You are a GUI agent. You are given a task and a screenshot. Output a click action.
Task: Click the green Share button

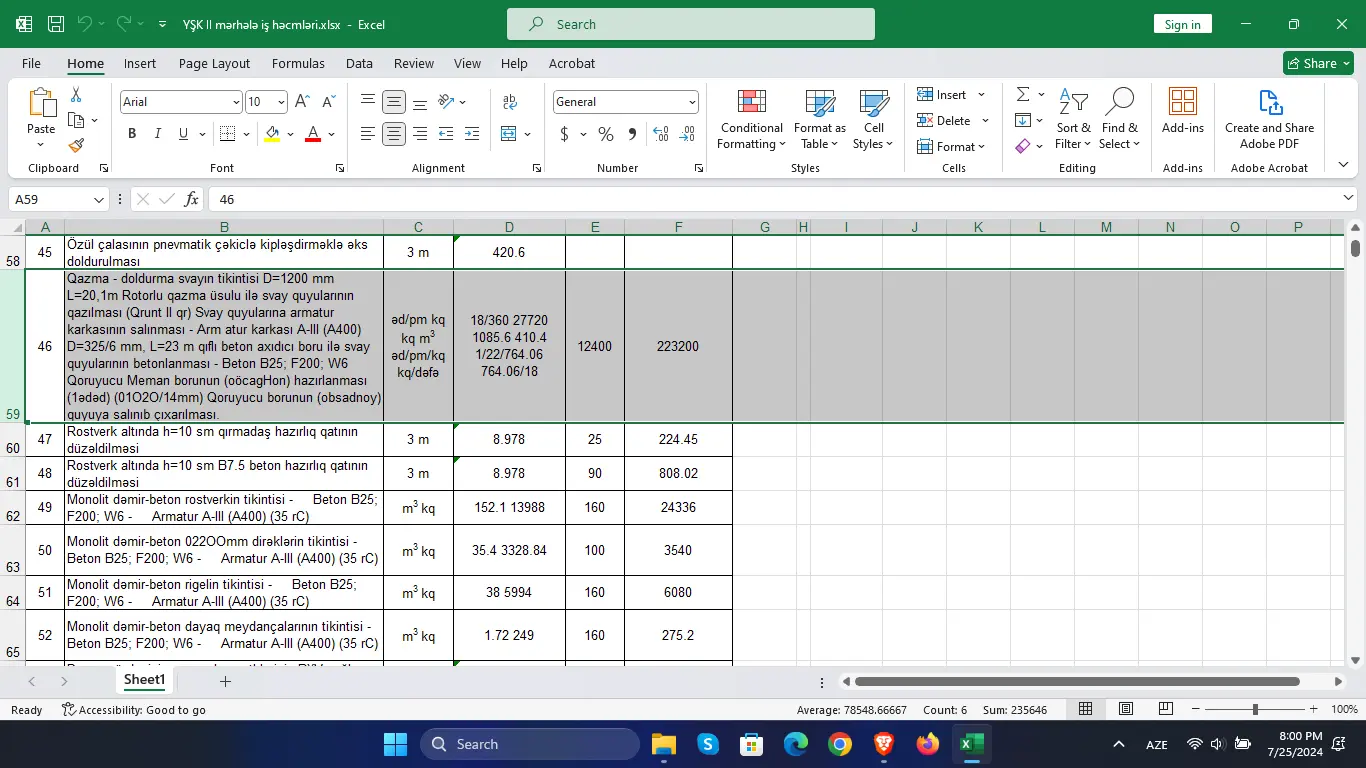(x=1318, y=63)
